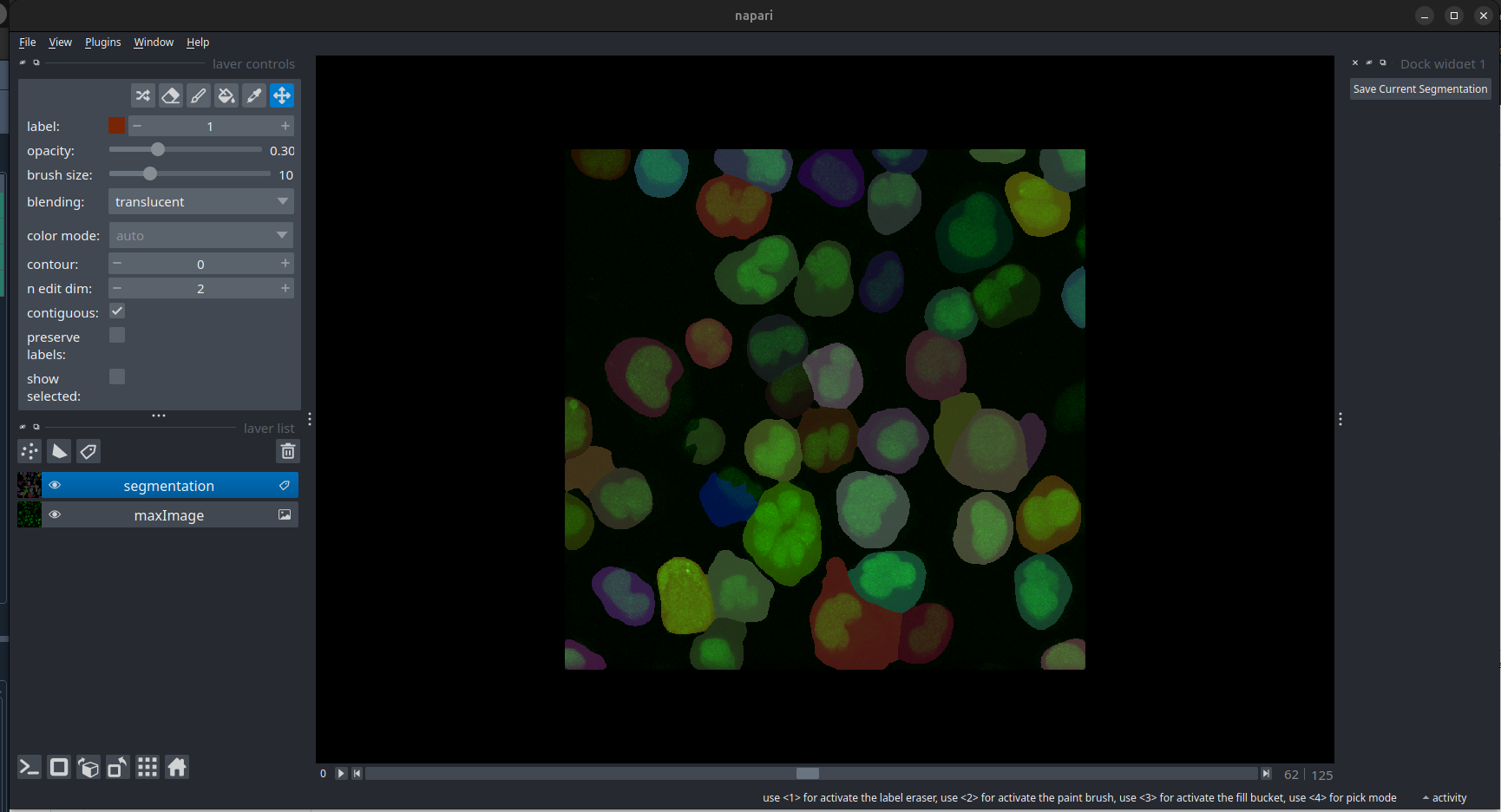Reset view with the home icon
The height and width of the screenshot is (812, 1501).
point(177,767)
